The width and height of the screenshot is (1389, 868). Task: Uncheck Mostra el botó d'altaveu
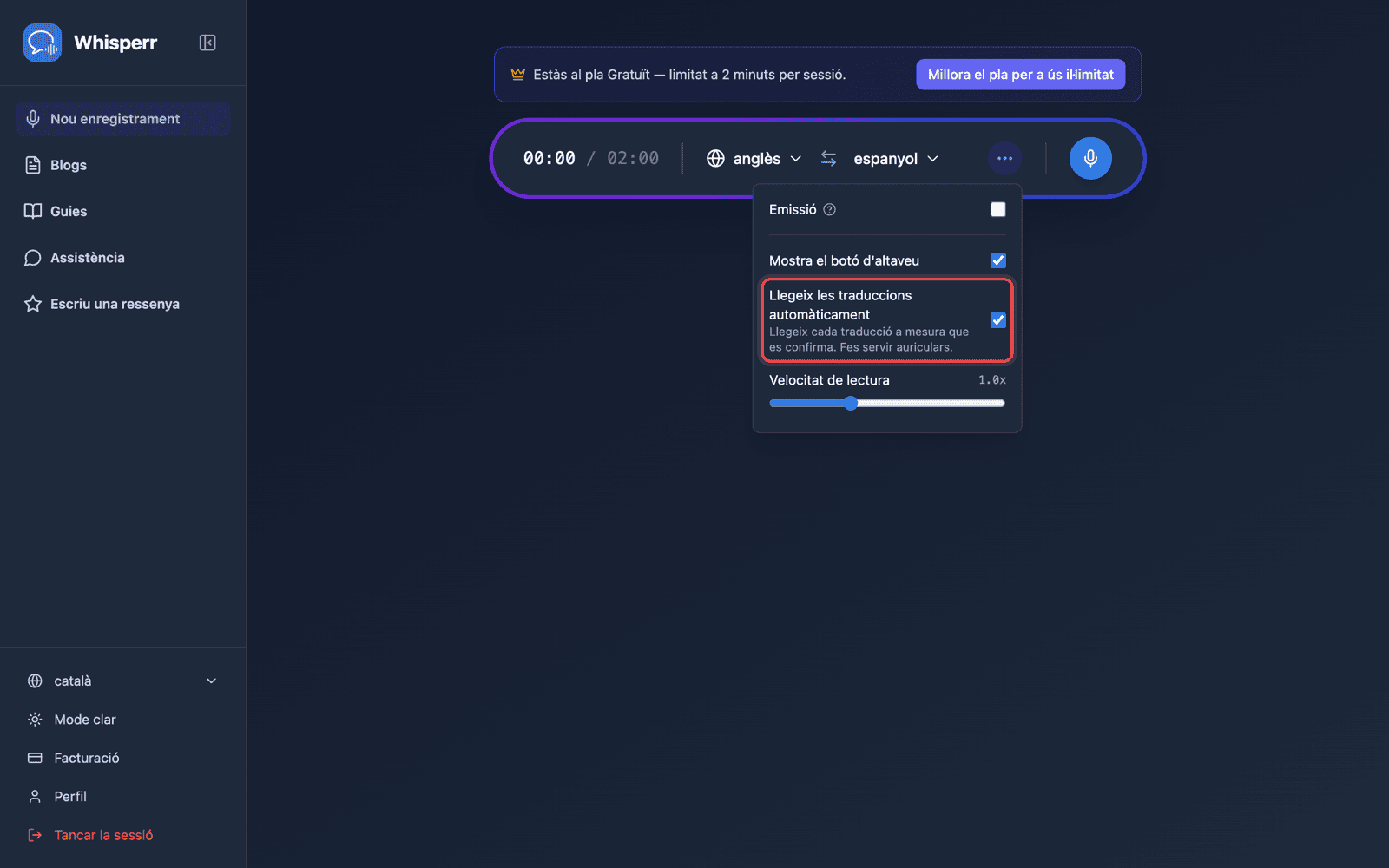click(998, 260)
